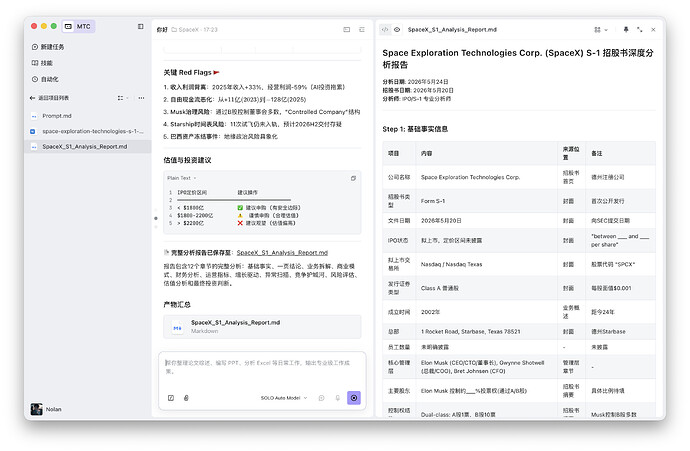The height and width of the screenshot is (451, 690).
Task: Click the macOS green zoom window button
Action: (x=54, y=26)
